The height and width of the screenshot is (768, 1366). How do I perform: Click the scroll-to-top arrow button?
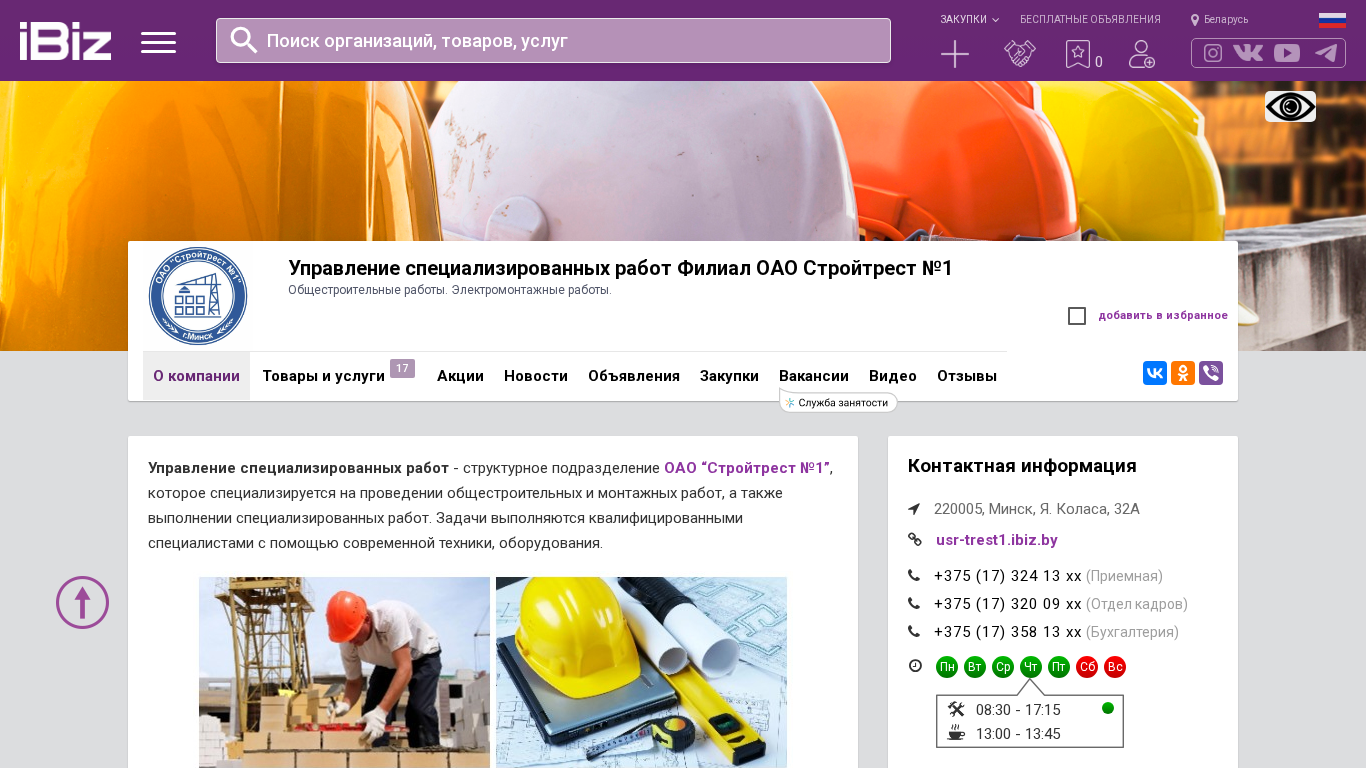82,602
